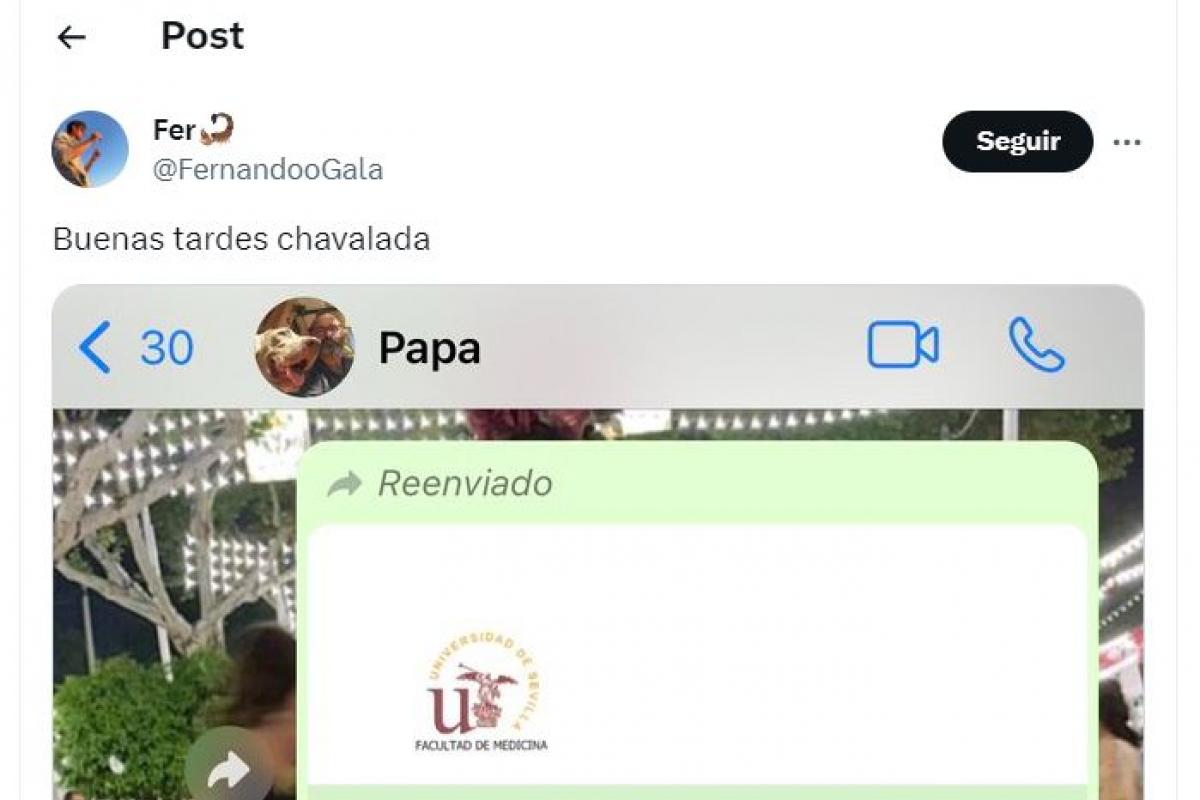Click the FACULTAD DE MEDICINA caption
Viewport: 1200px width, 800px height.
tap(481, 745)
